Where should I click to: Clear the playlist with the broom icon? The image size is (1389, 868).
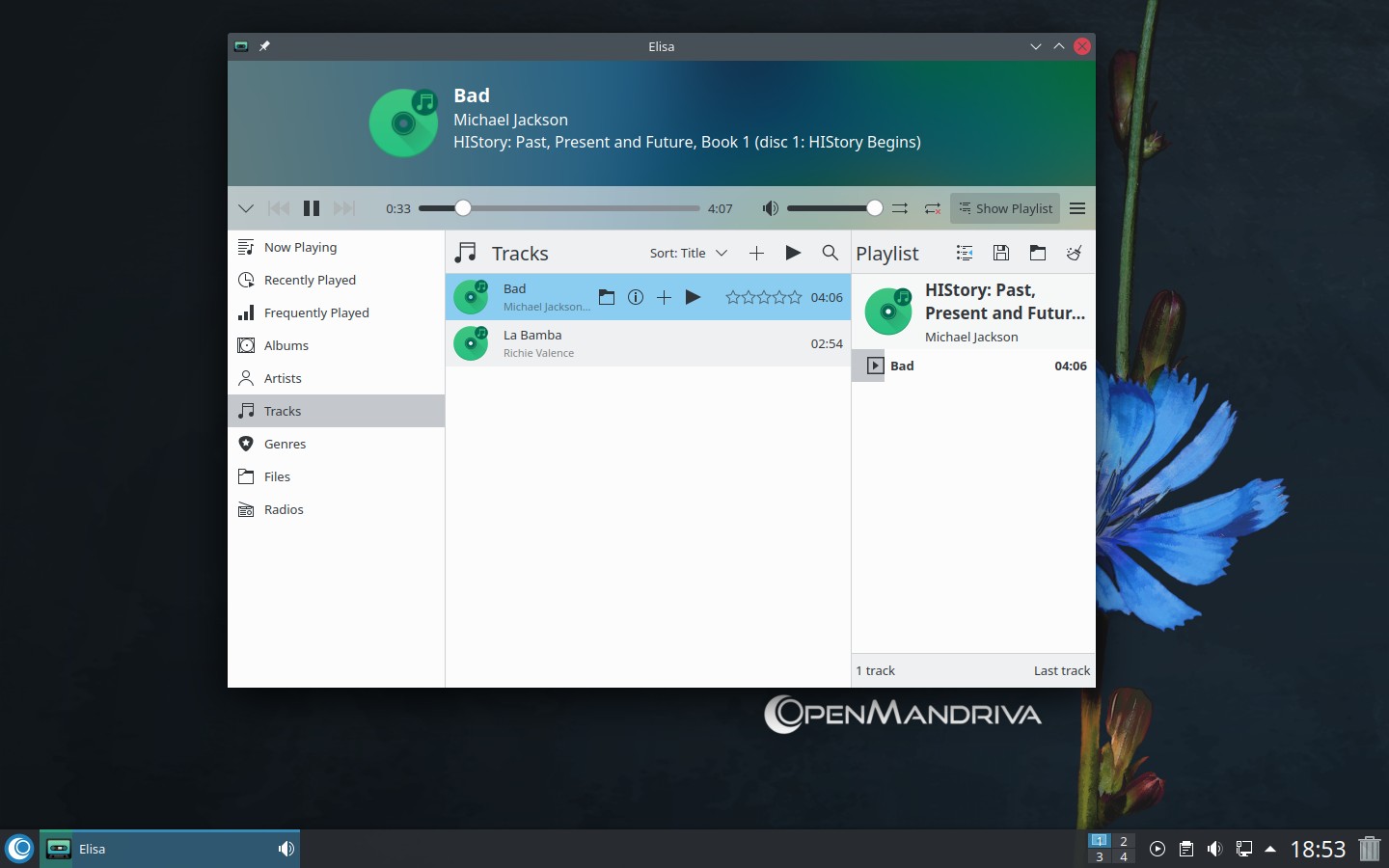click(1074, 253)
